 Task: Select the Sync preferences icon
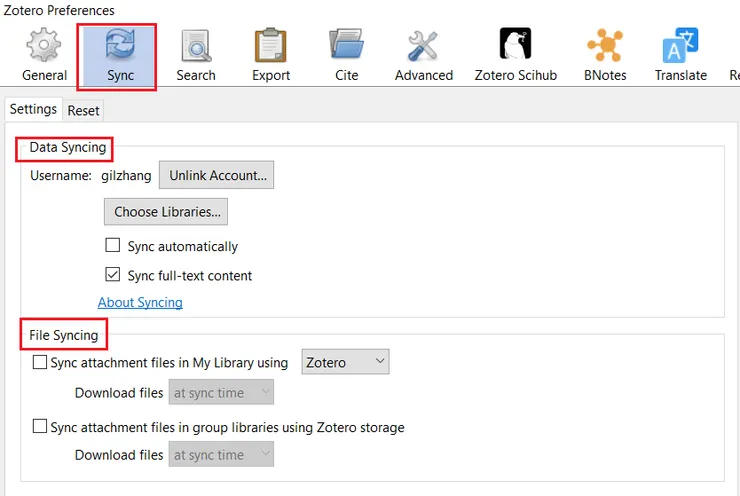coord(120,56)
